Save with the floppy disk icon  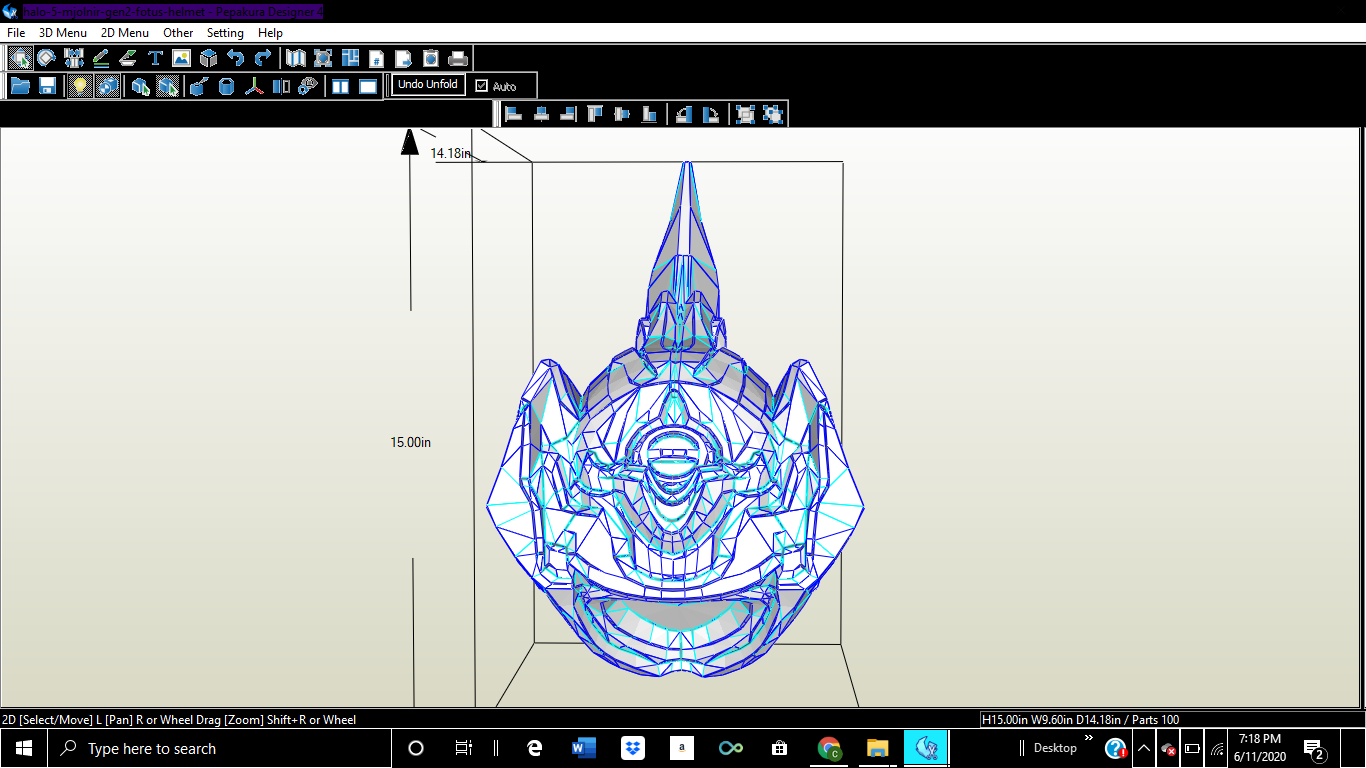click(x=47, y=86)
